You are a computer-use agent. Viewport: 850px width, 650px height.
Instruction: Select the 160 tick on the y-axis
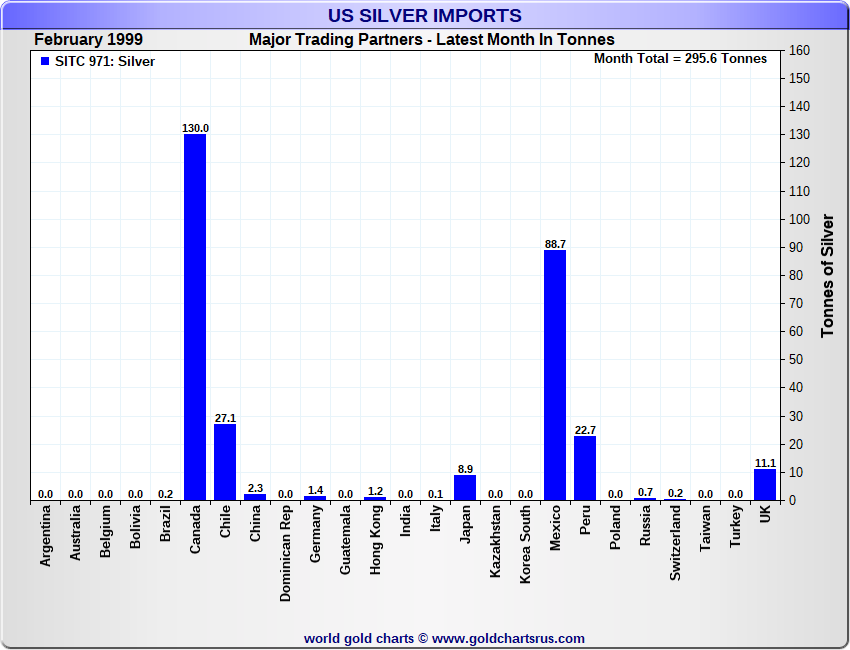click(x=800, y=50)
